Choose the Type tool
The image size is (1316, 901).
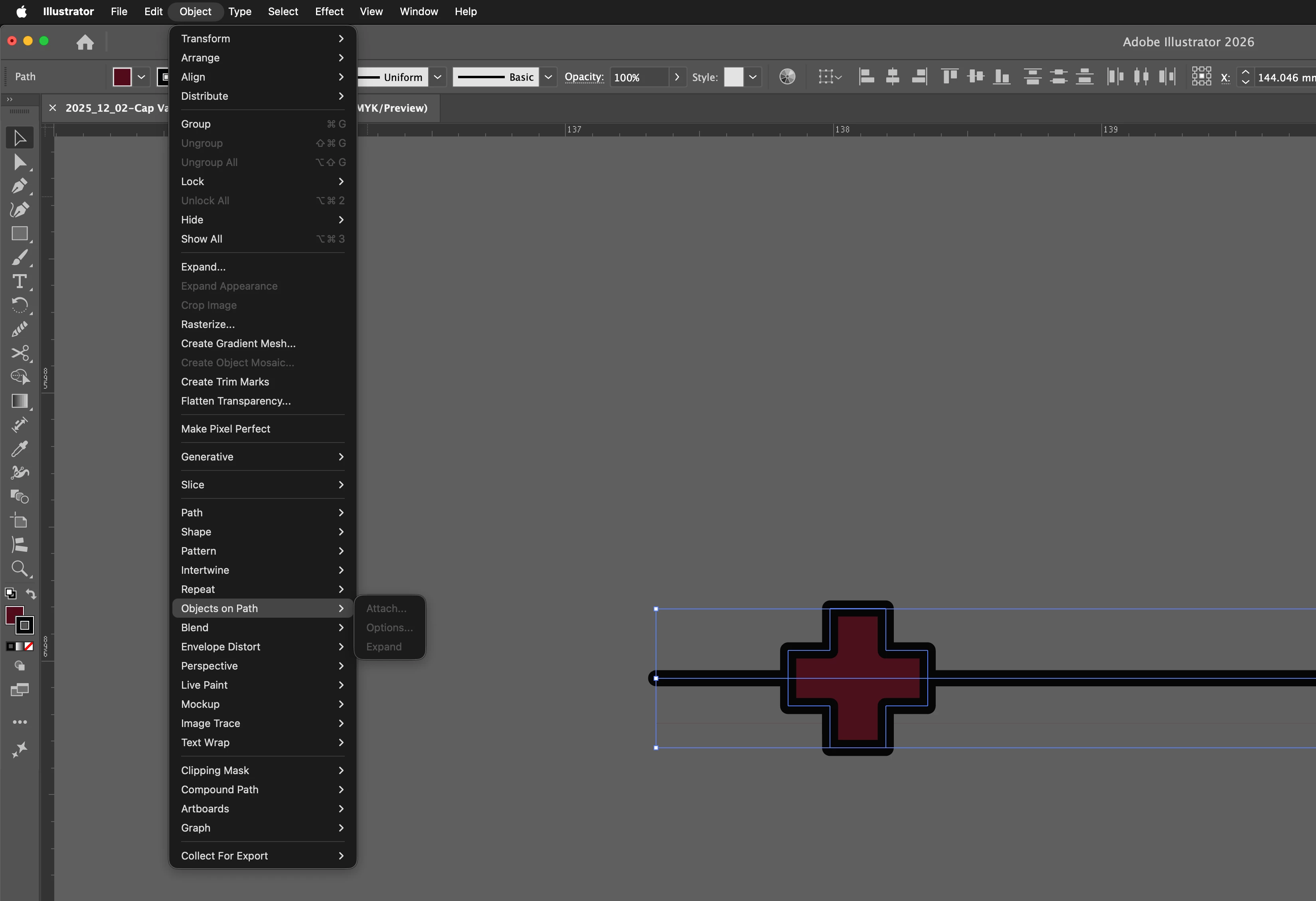click(20, 281)
